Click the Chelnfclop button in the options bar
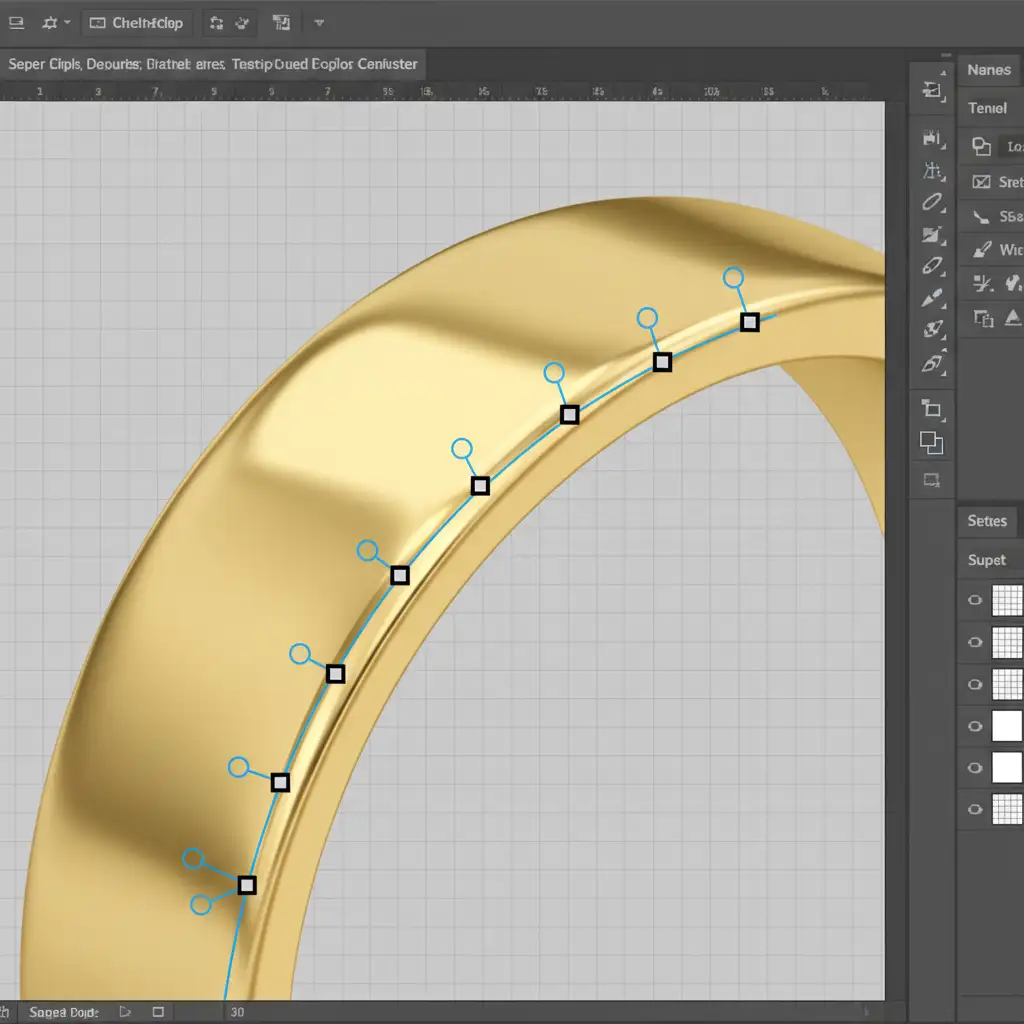Image resolution: width=1024 pixels, height=1024 pixels. (137, 22)
